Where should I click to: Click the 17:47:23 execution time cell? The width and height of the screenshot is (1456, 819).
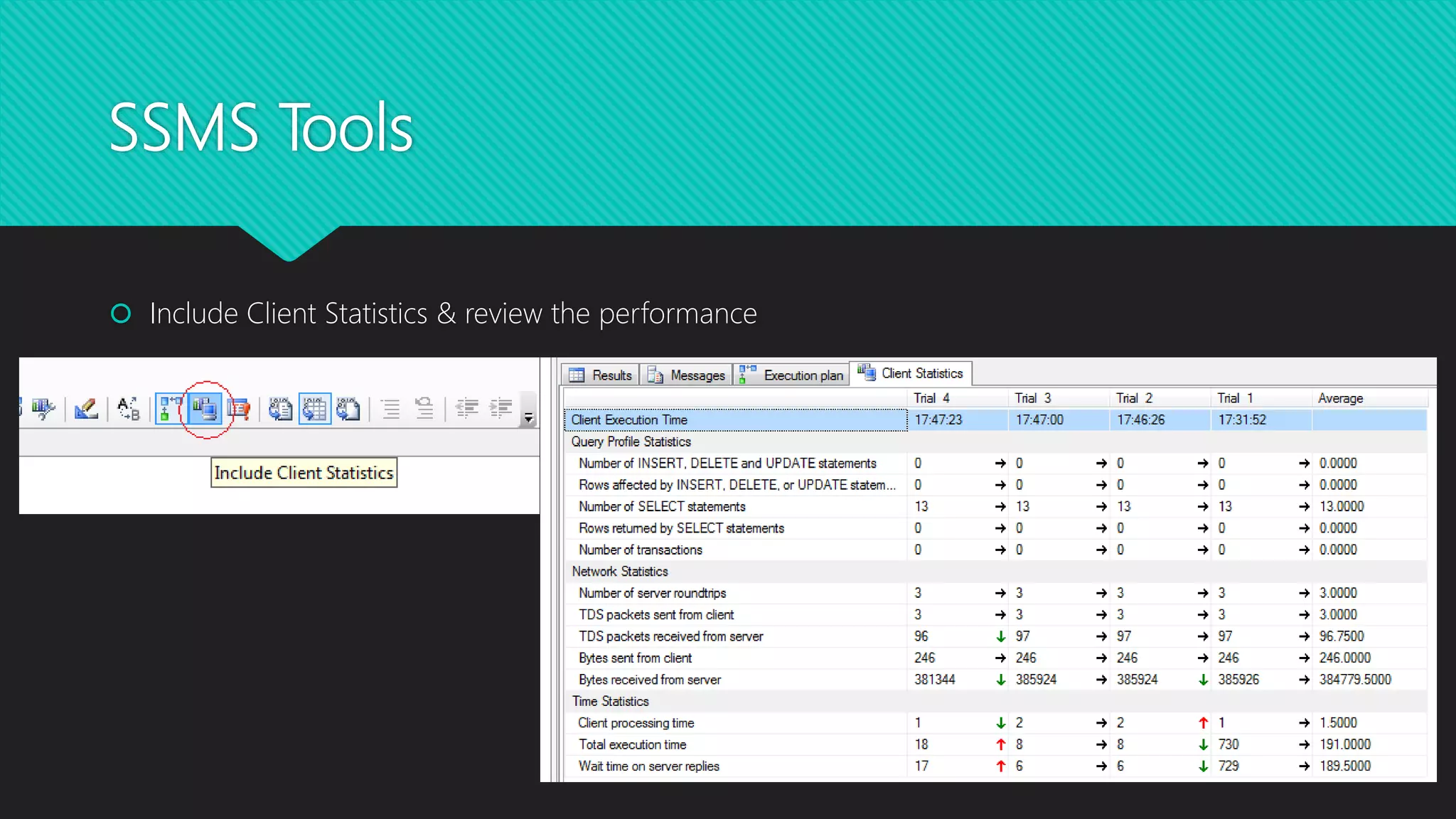957,420
